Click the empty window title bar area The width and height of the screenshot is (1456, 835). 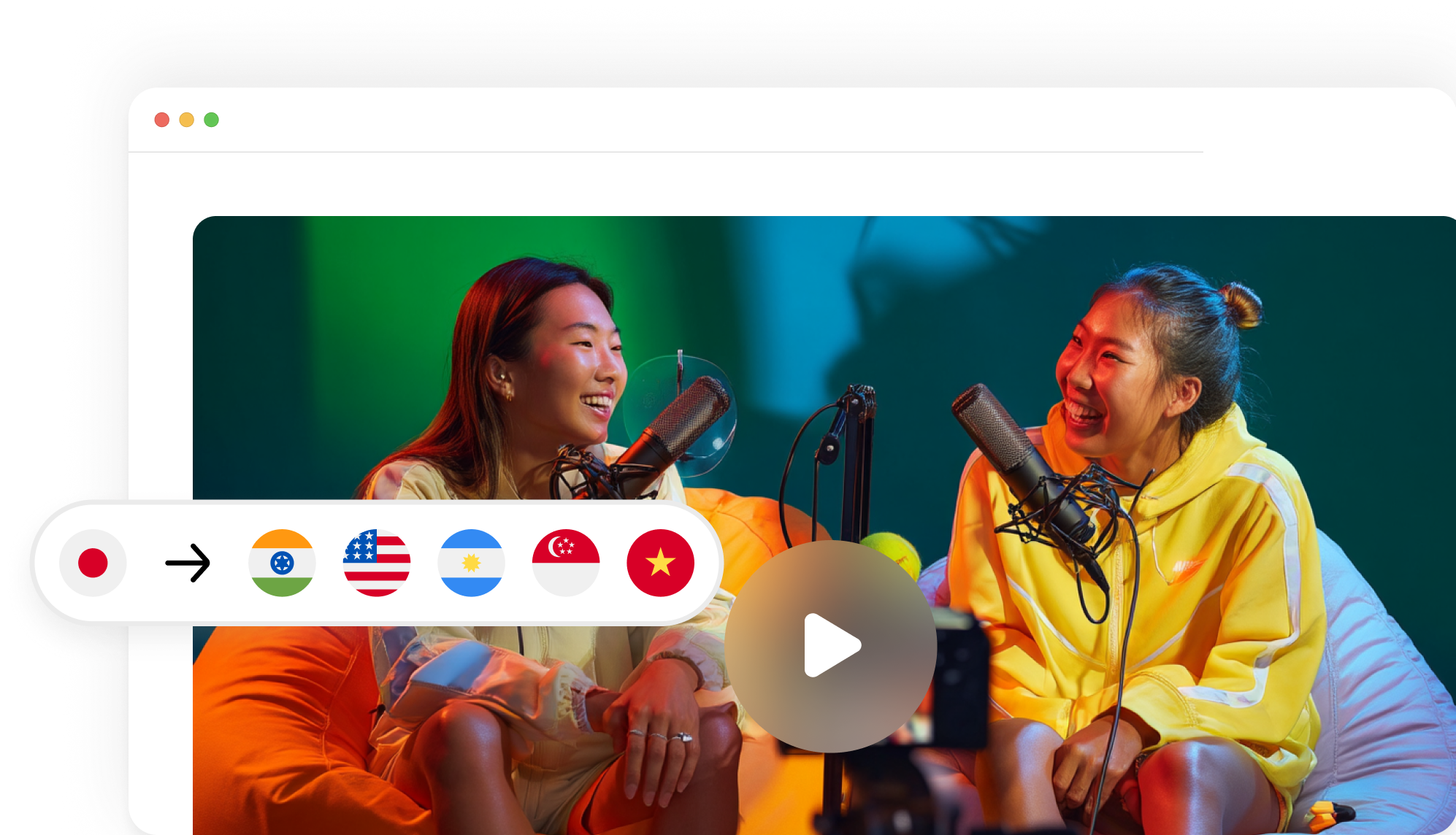tap(657, 120)
